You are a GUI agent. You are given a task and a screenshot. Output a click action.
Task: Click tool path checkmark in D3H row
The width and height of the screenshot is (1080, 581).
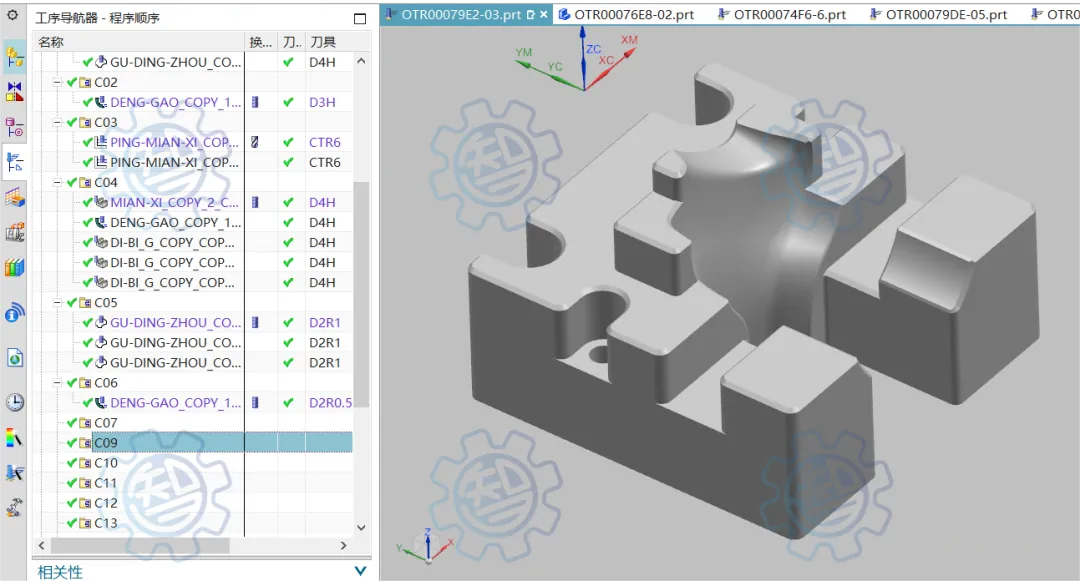tap(288, 102)
